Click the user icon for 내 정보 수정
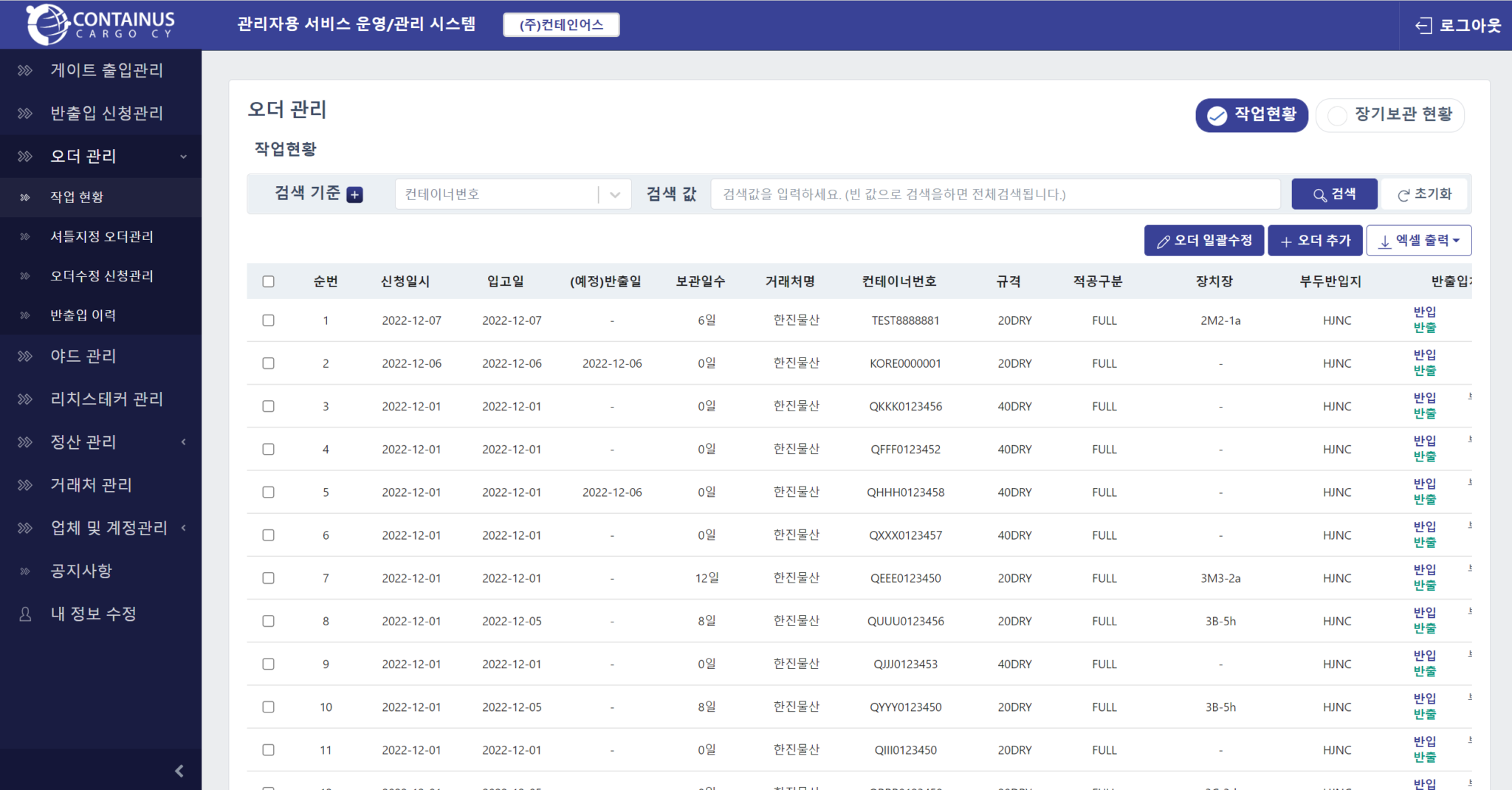 (x=25, y=614)
